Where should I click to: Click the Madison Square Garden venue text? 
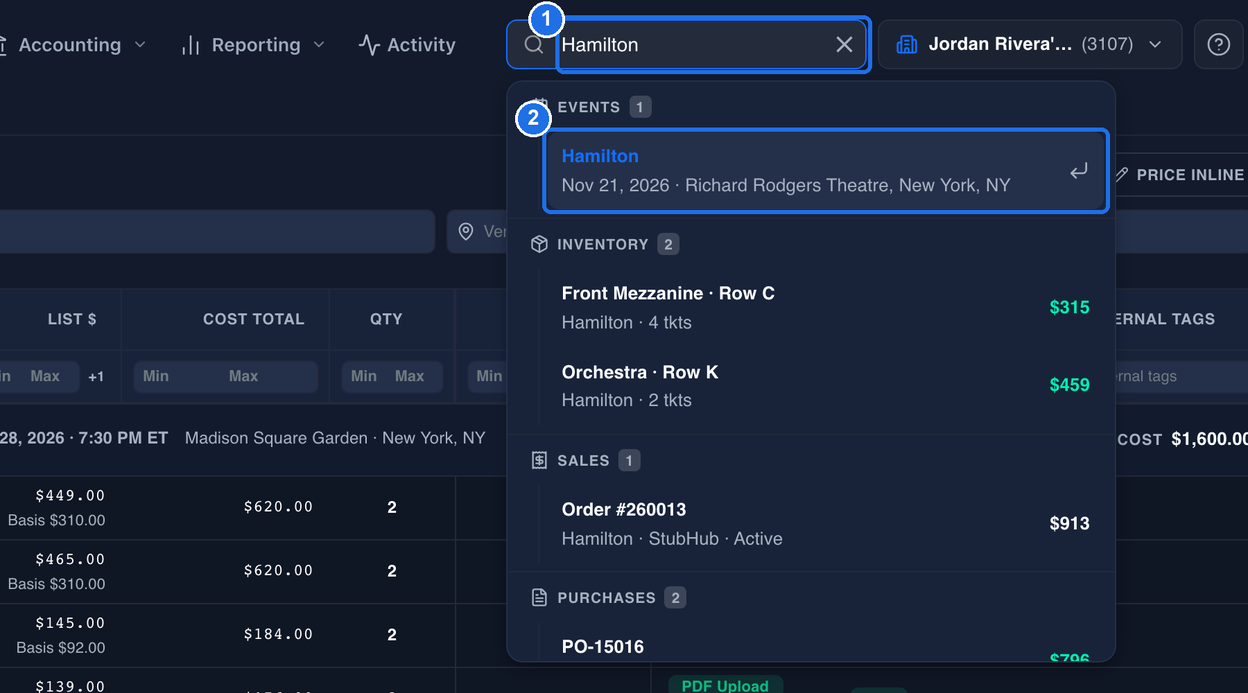point(276,438)
